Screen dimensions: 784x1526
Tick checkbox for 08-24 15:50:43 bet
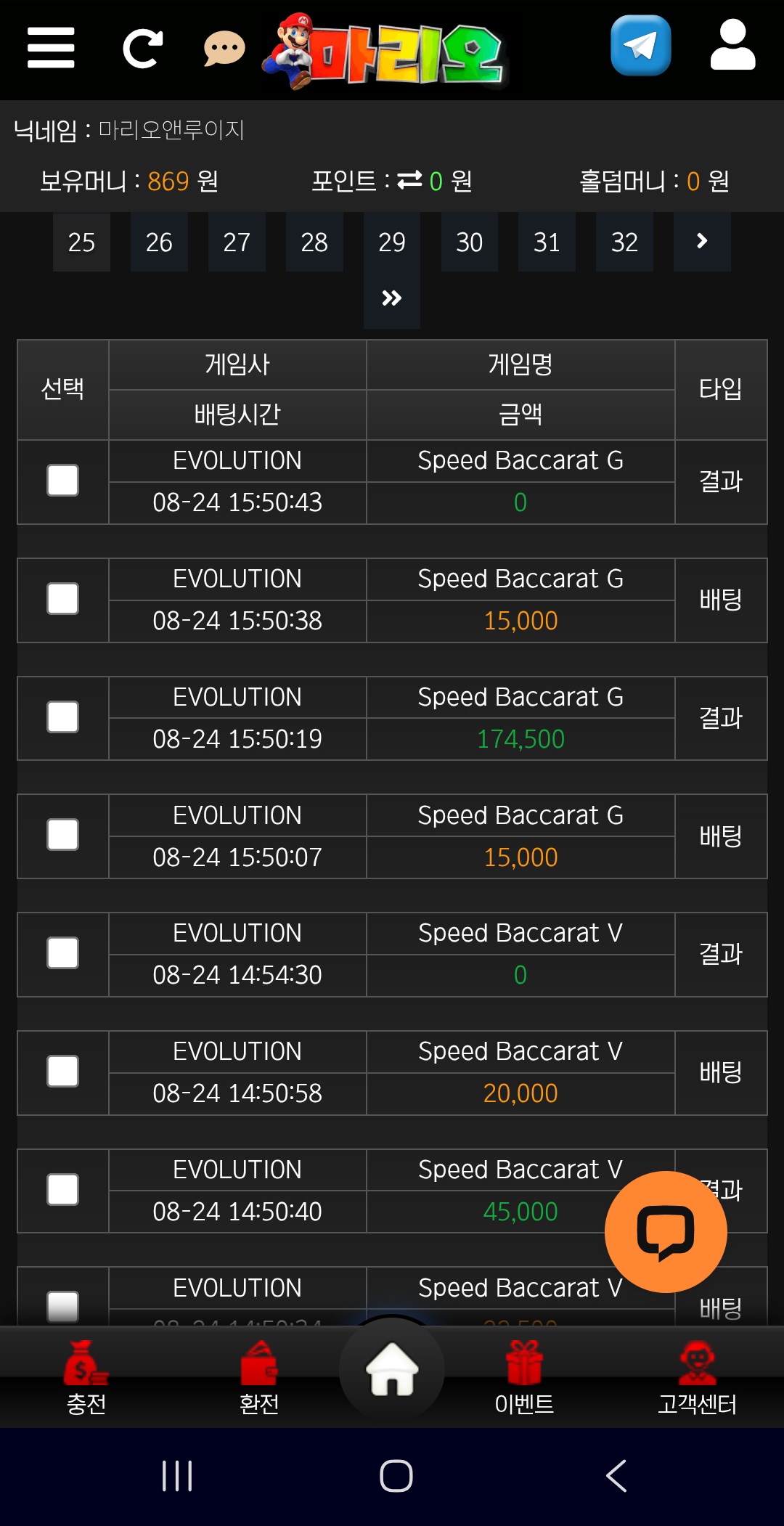(x=62, y=481)
